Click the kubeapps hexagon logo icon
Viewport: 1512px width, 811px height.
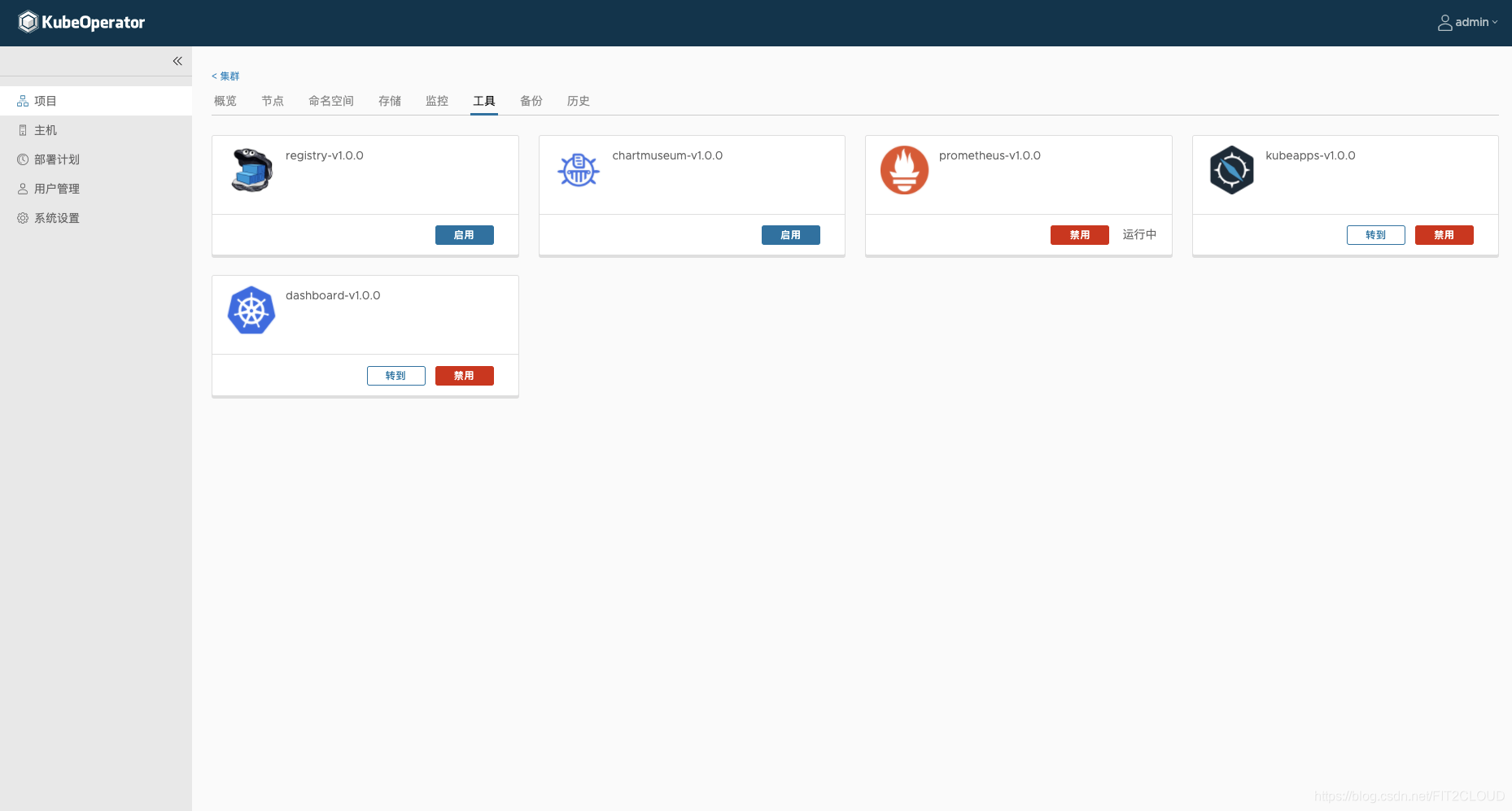[1231, 170]
